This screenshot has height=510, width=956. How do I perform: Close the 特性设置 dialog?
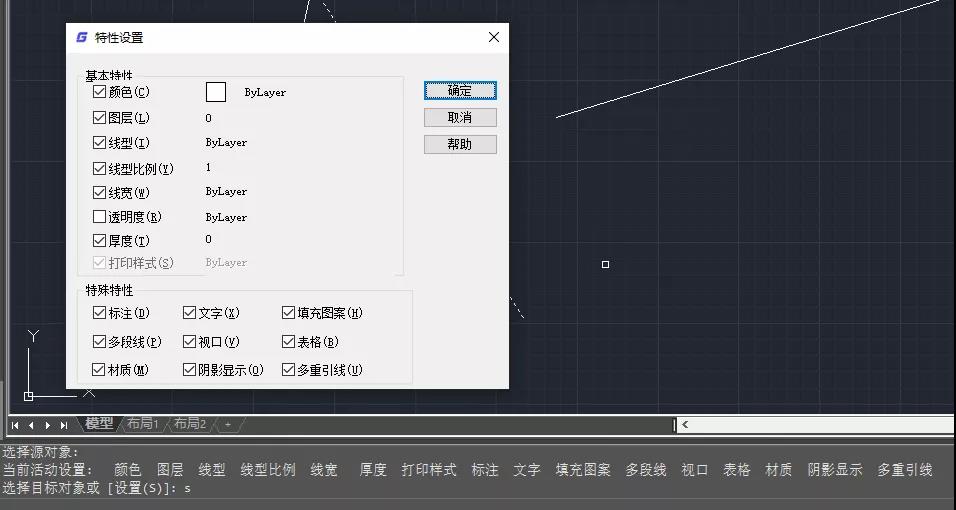click(x=494, y=37)
